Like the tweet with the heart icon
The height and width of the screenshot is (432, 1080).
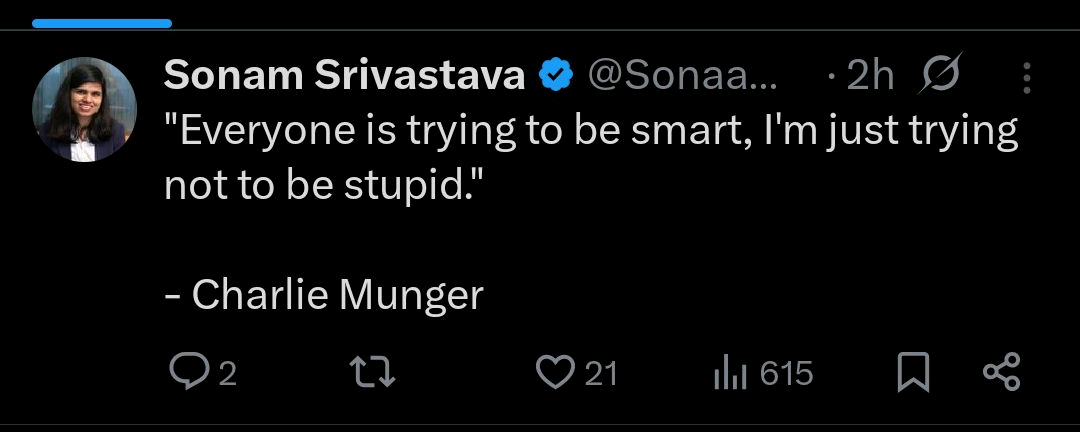coord(554,373)
